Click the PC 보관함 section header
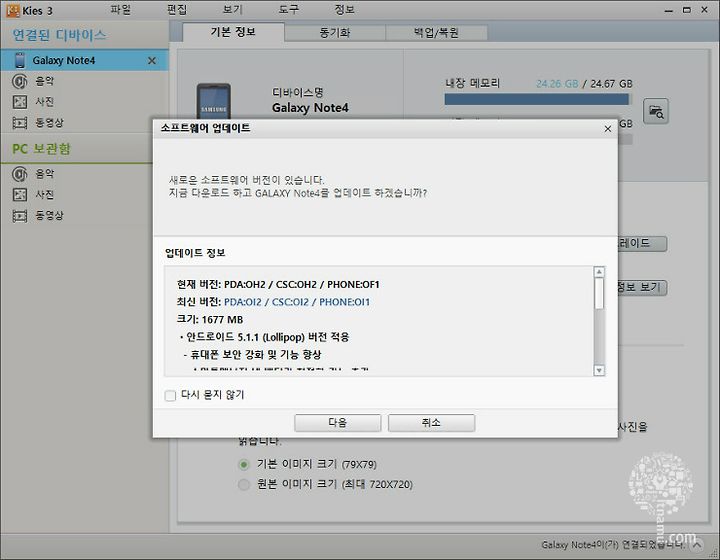The image size is (720, 560). 41,149
